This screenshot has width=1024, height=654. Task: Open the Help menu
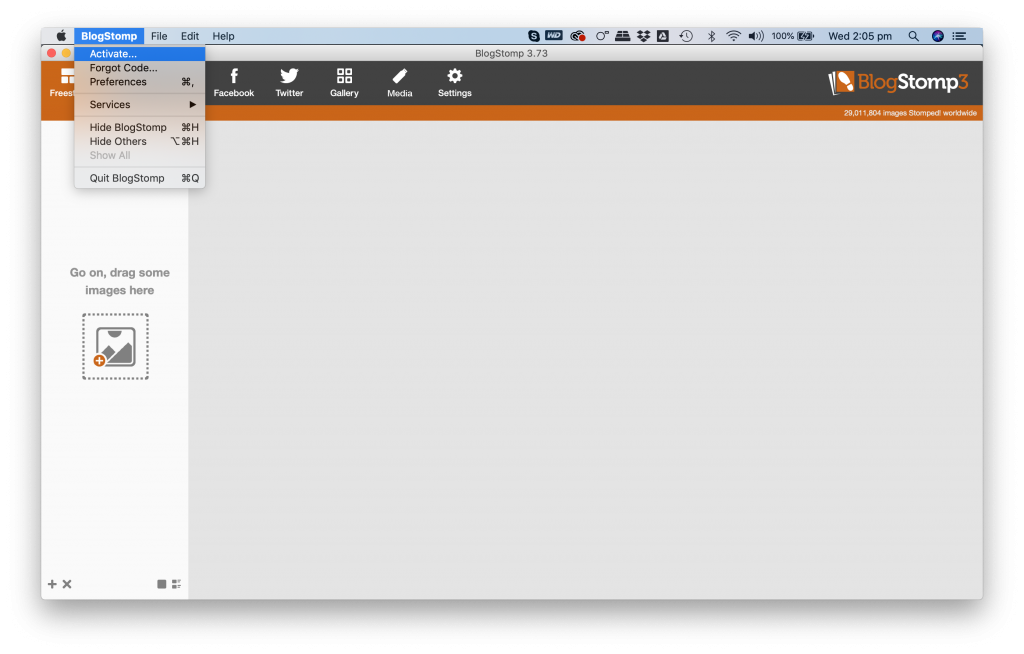[223, 36]
